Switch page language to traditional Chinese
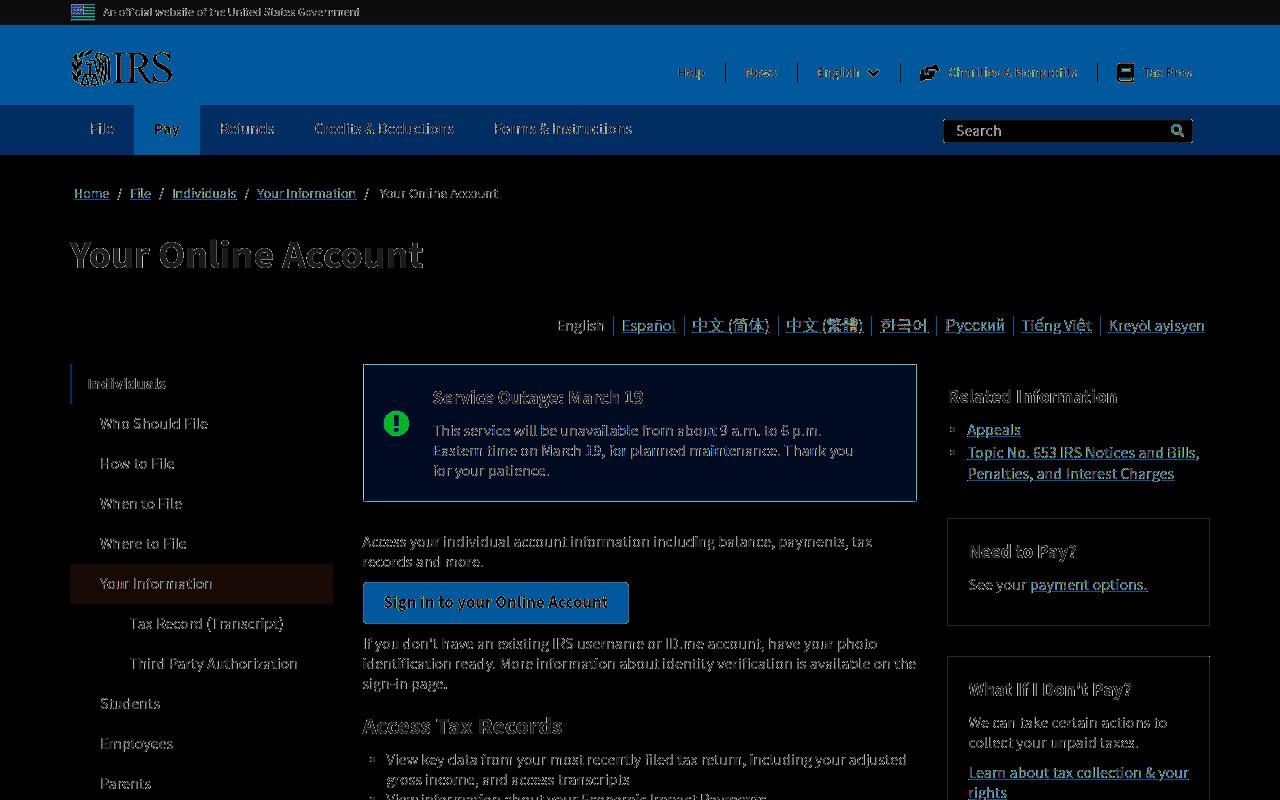This screenshot has height=800, width=1280. tap(824, 325)
